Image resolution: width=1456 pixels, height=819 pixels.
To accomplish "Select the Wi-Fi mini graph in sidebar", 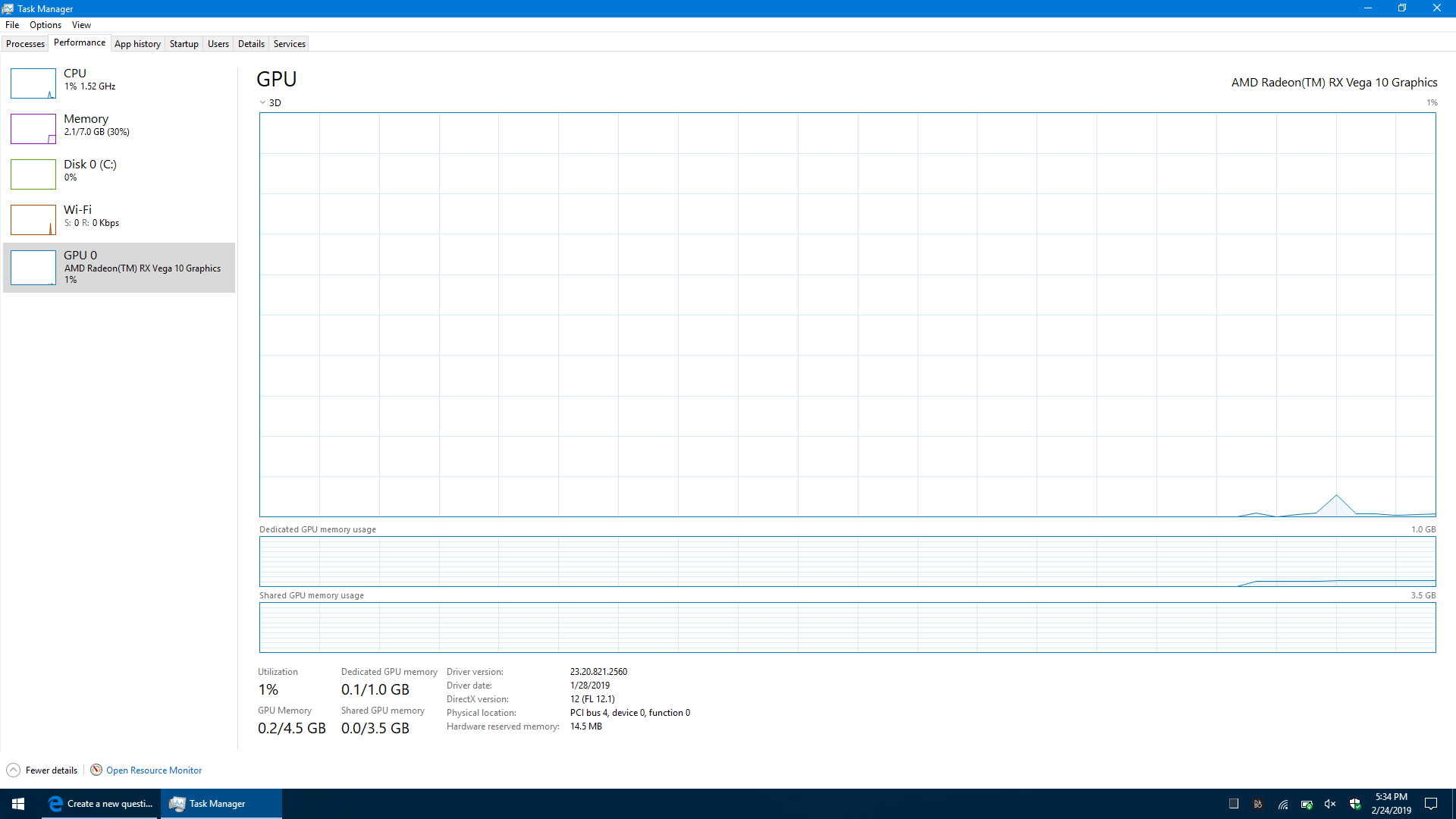I will [33, 220].
